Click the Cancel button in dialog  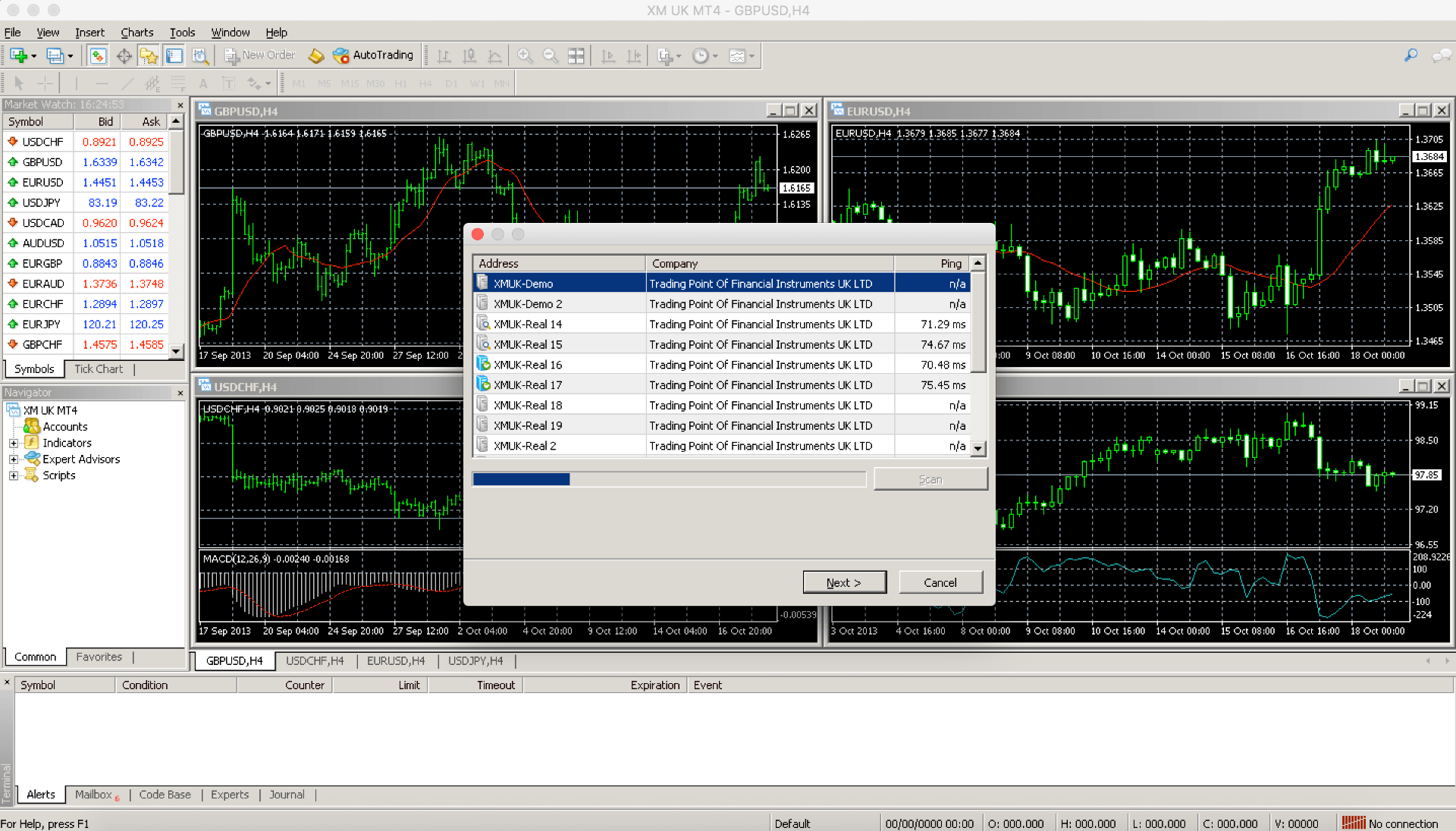(x=940, y=582)
